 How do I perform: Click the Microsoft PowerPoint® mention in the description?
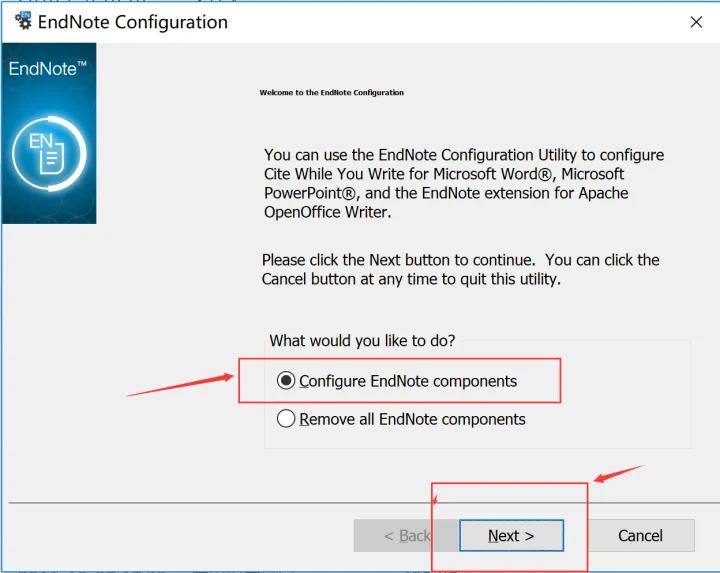click(x=312, y=193)
